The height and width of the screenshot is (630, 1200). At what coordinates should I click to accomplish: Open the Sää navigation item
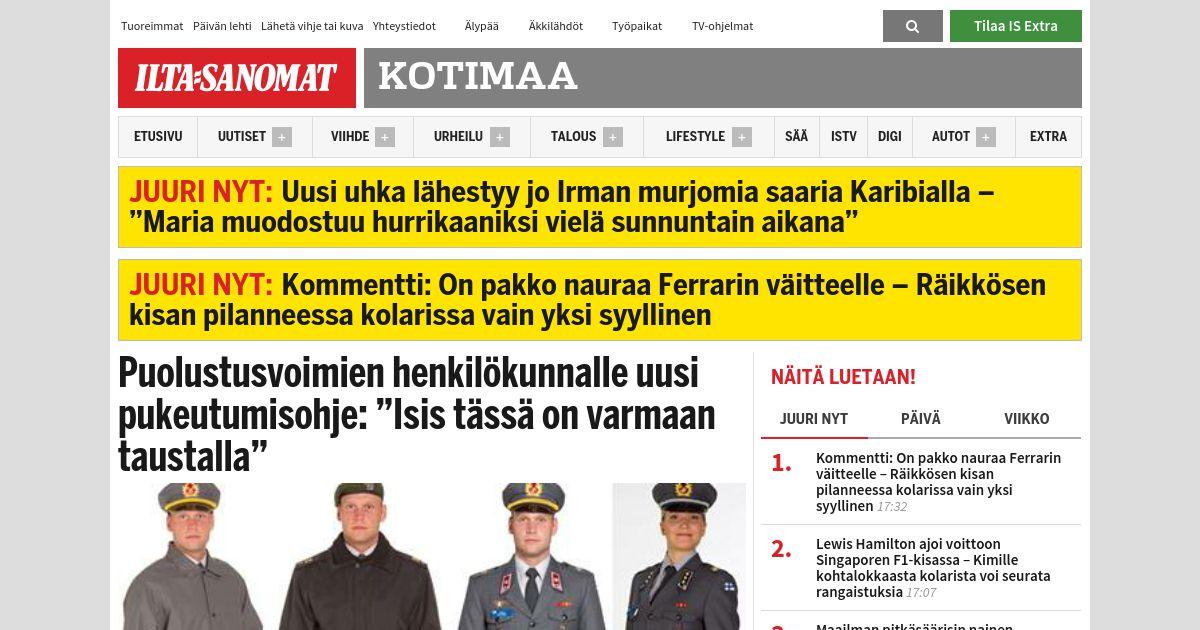pyautogui.click(x=797, y=137)
